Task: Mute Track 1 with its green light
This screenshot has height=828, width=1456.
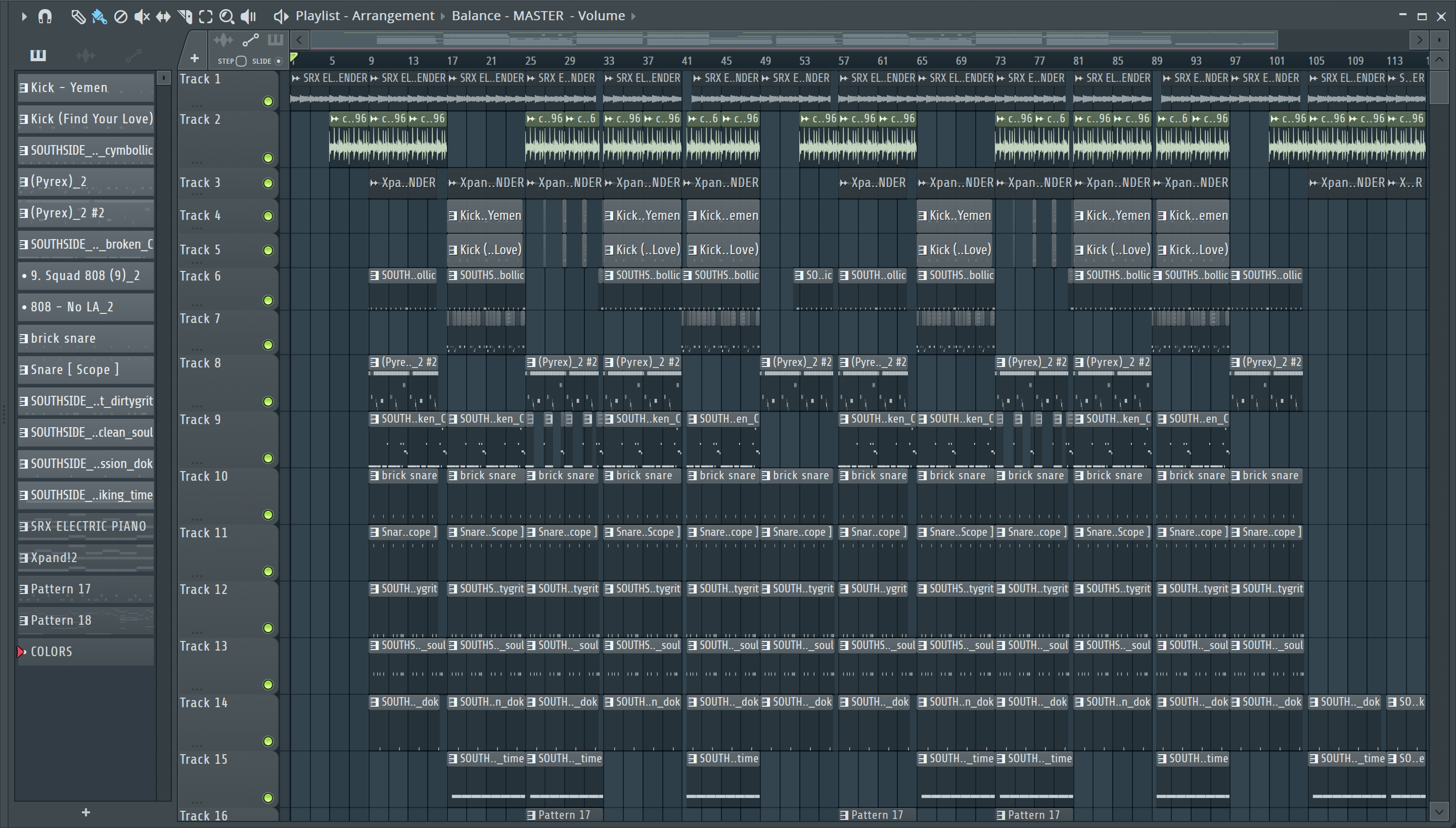Action: point(268,101)
